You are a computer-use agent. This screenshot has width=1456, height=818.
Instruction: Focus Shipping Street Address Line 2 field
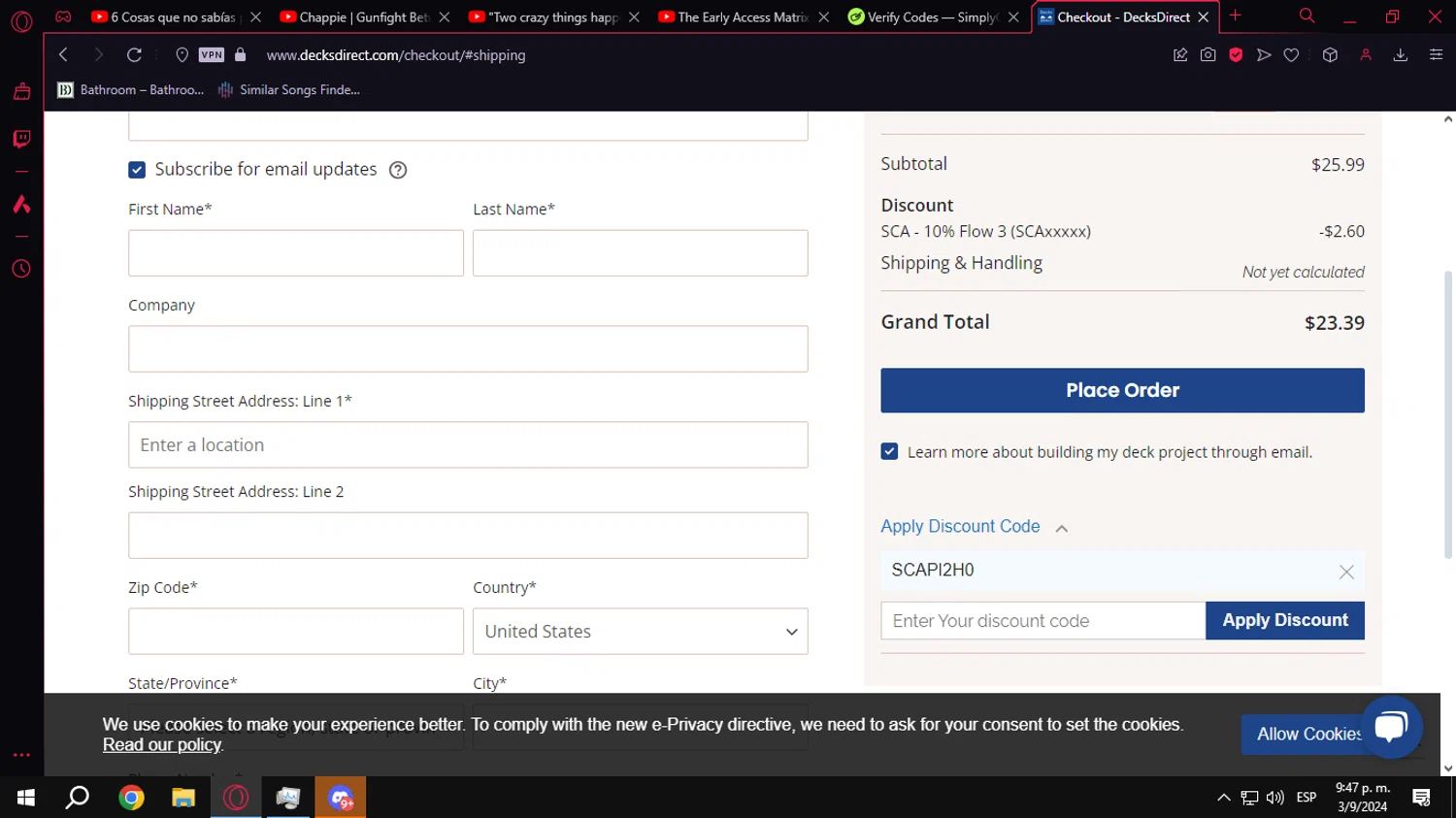click(468, 536)
